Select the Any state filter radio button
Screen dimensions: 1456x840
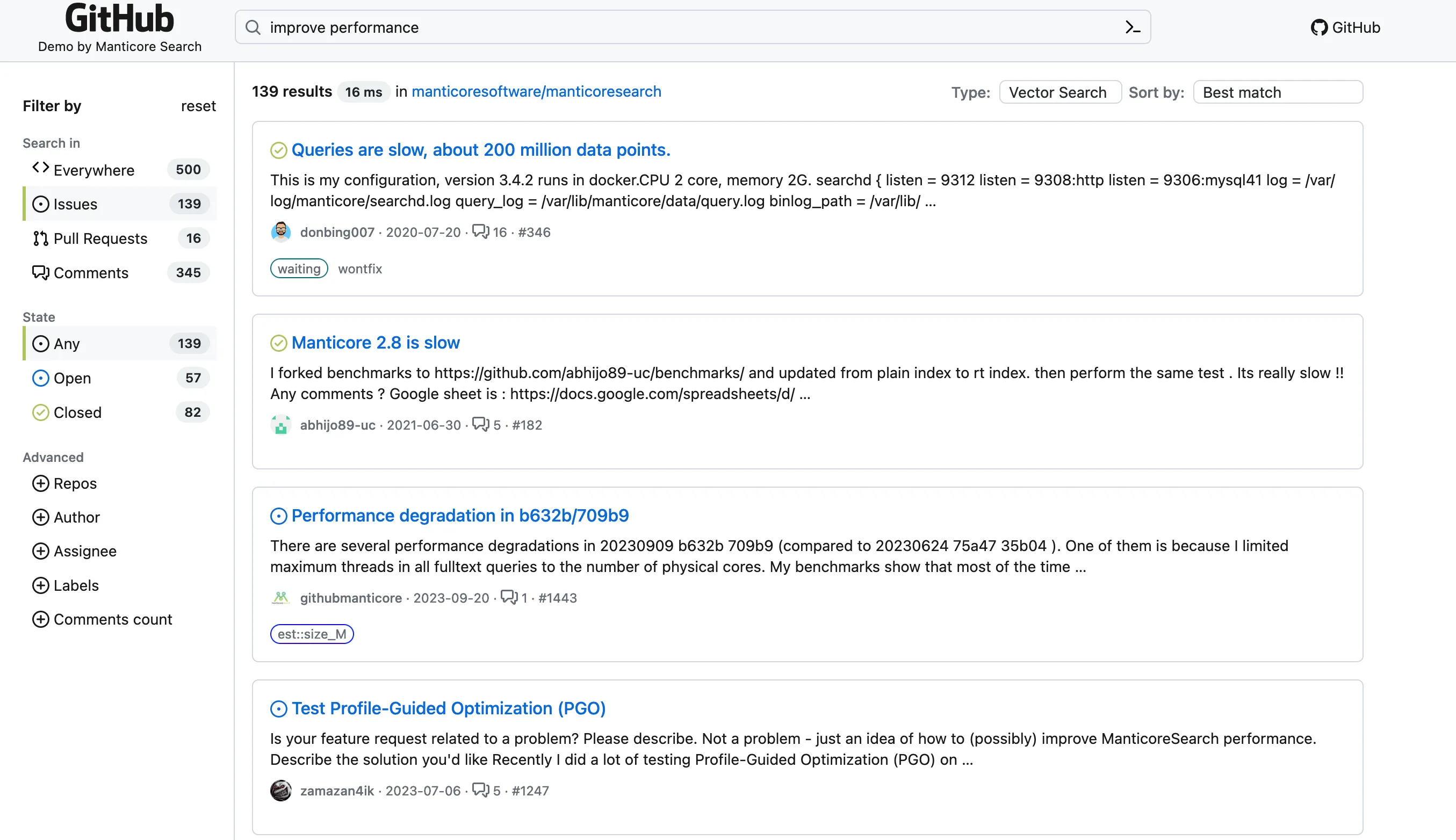[41, 343]
